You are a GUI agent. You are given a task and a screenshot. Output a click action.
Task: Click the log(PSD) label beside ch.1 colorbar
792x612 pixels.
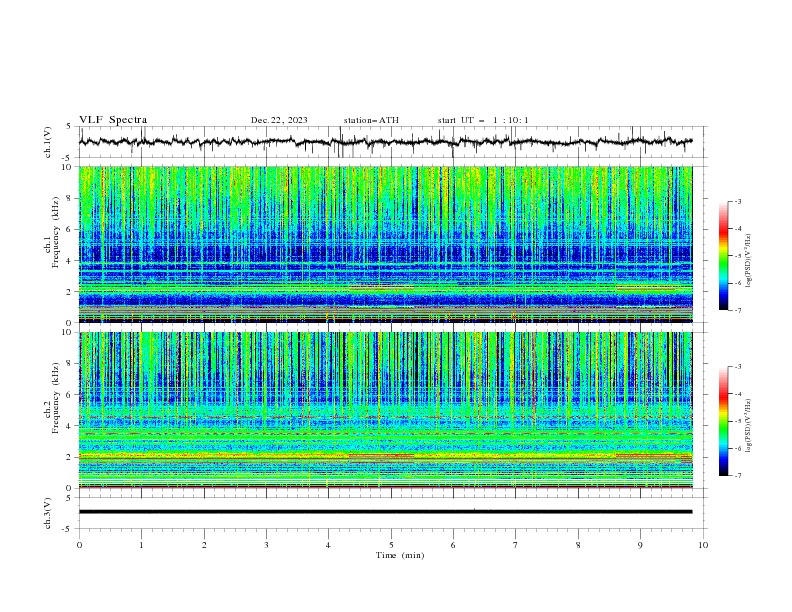[748, 261]
